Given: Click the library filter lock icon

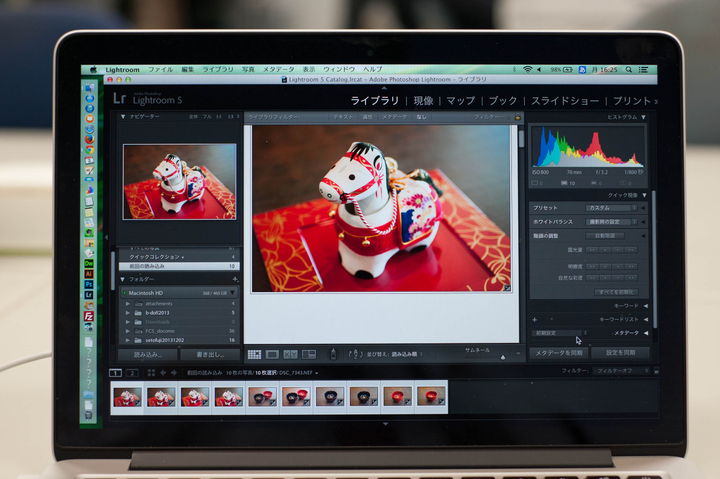Looking at the screenshot, I should pyautogui.click(x=518, y=117).
